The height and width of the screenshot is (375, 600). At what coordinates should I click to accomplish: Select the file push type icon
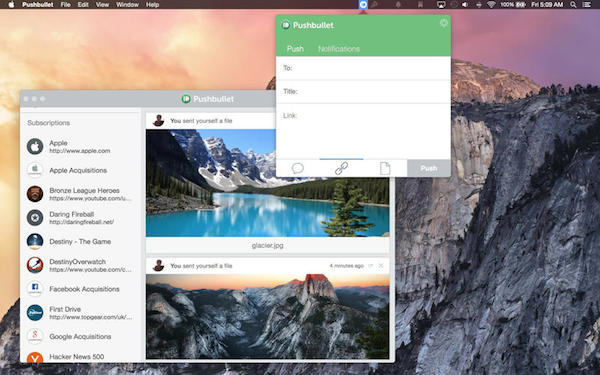click(385, 168)
